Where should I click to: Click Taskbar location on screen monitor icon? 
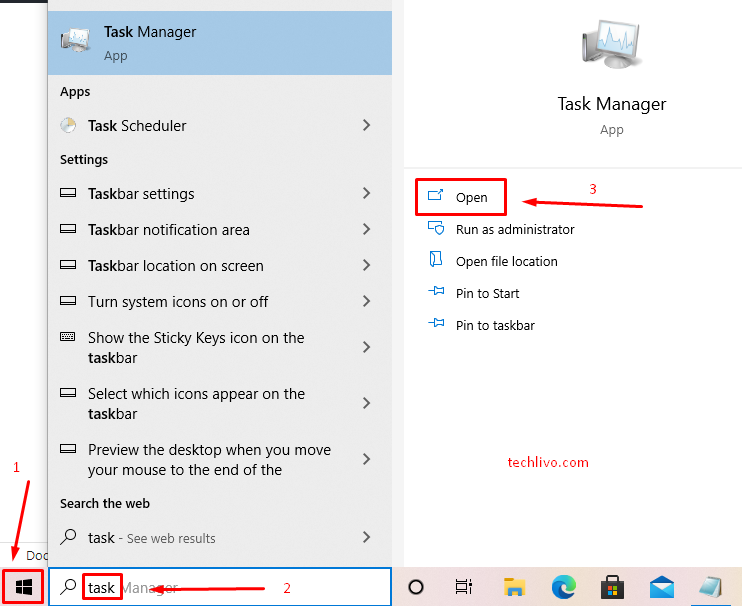click(x=68, y=264)
